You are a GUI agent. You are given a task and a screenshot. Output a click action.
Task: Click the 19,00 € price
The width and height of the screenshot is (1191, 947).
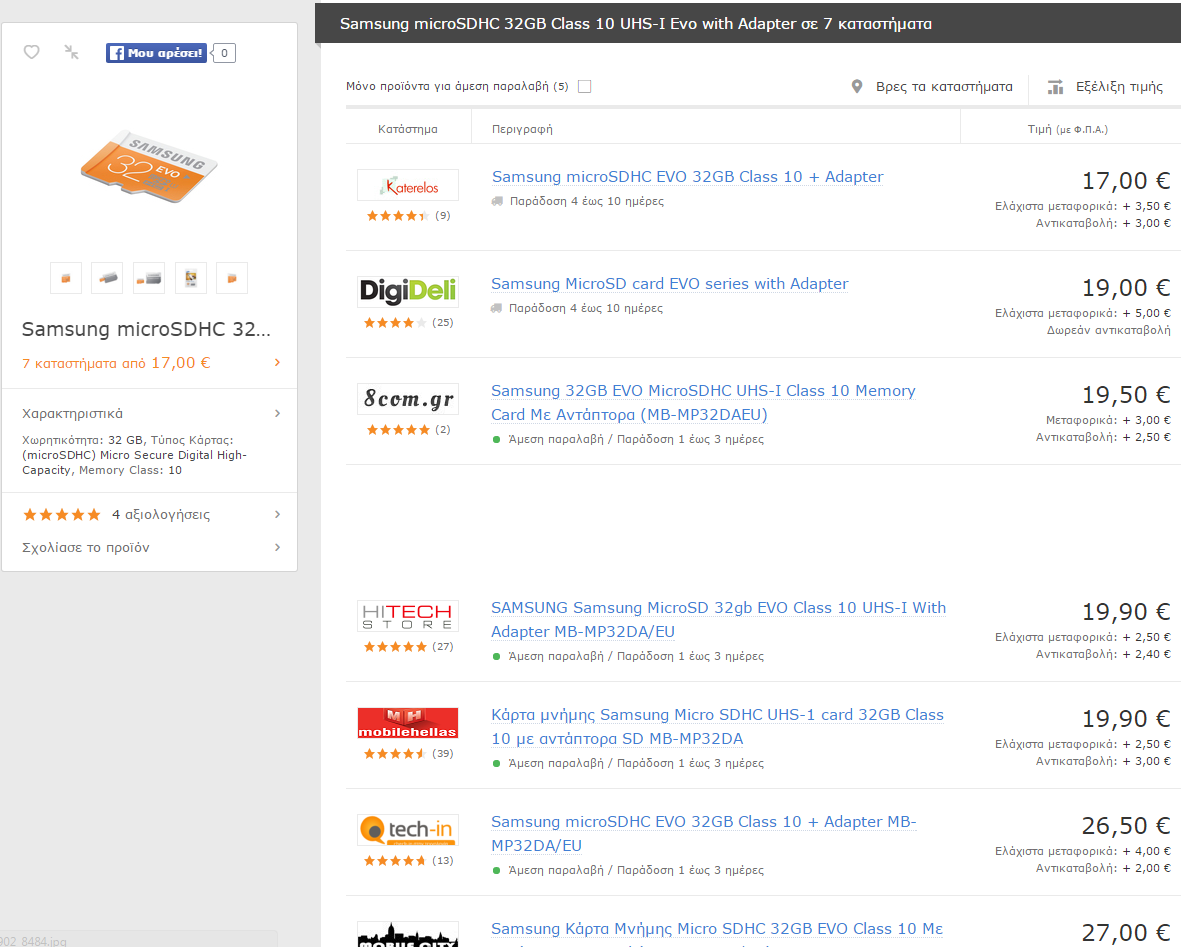click(1126, 288)
